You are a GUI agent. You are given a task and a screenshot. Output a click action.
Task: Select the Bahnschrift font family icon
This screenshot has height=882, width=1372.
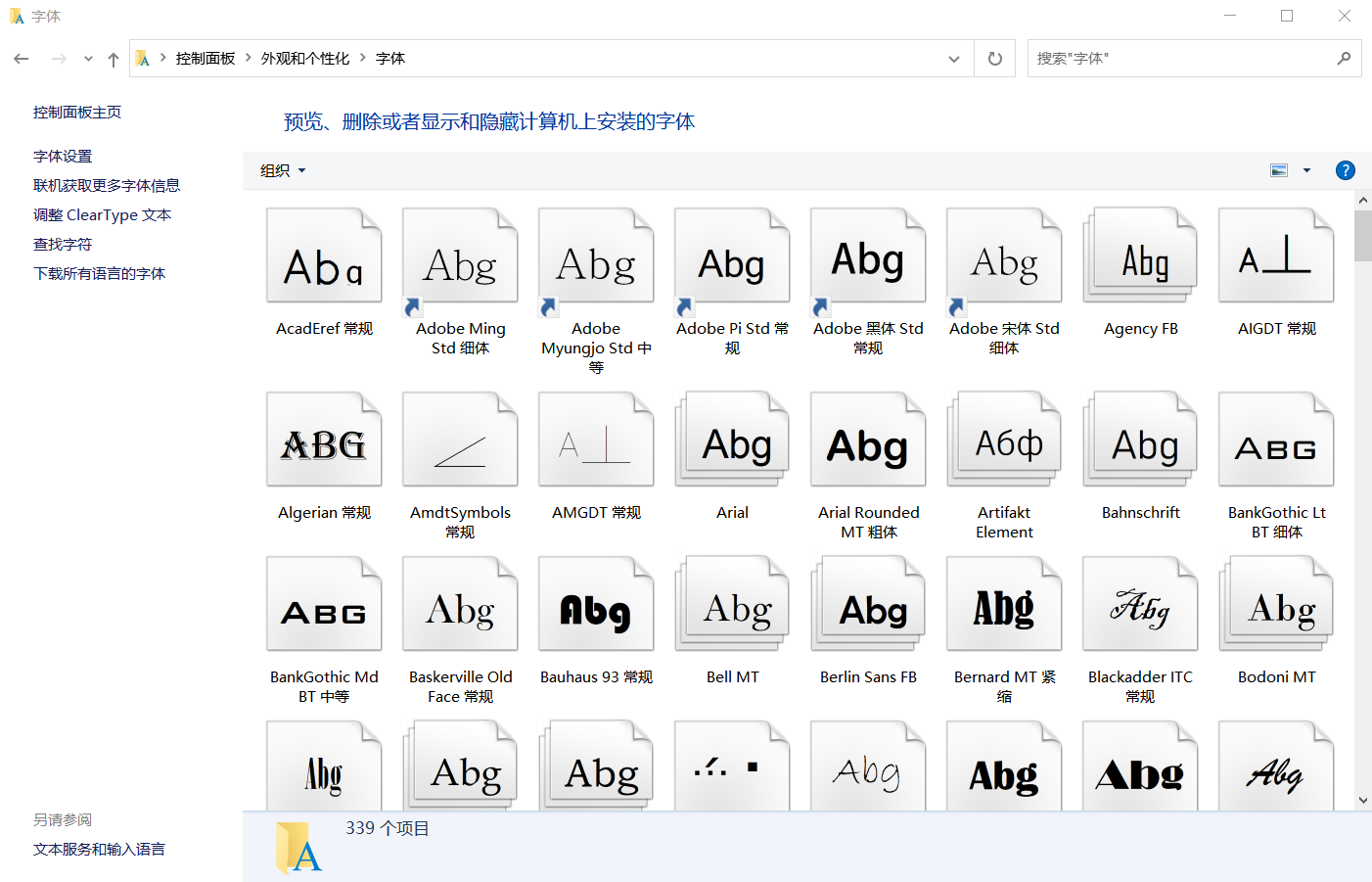(1140, 441)
